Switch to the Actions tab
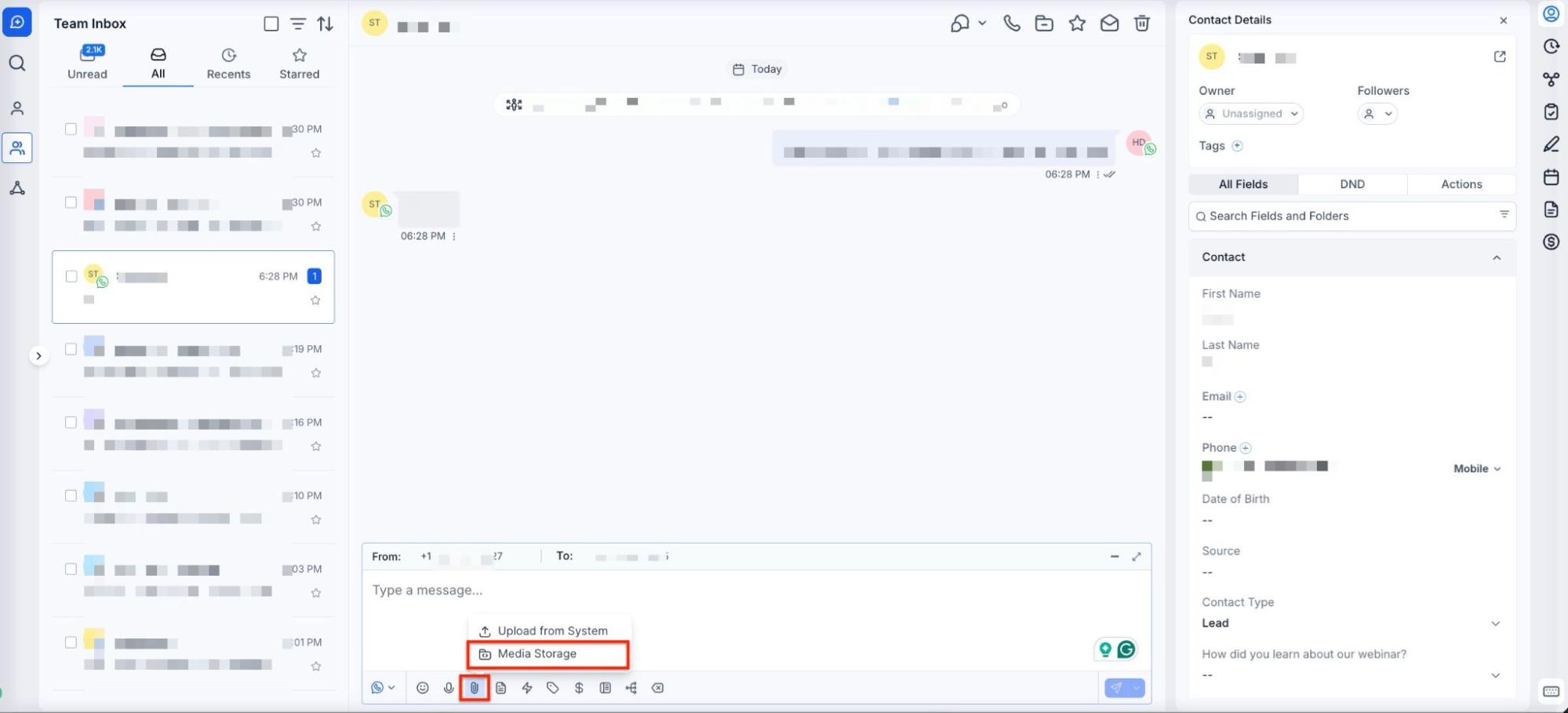 [1461, 184]
